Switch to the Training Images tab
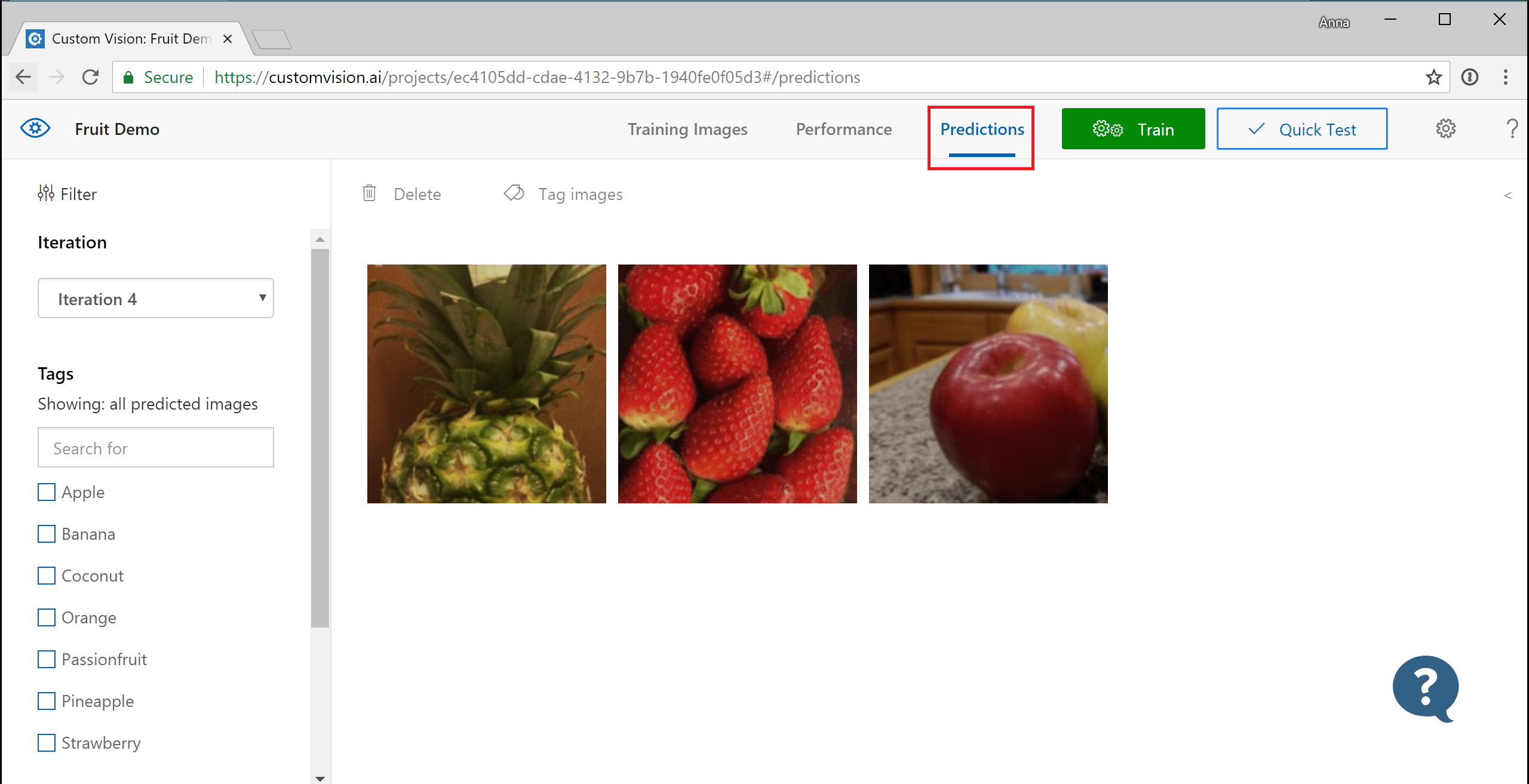Screen dimensions: 1529x784 click(x=687, y=129)
